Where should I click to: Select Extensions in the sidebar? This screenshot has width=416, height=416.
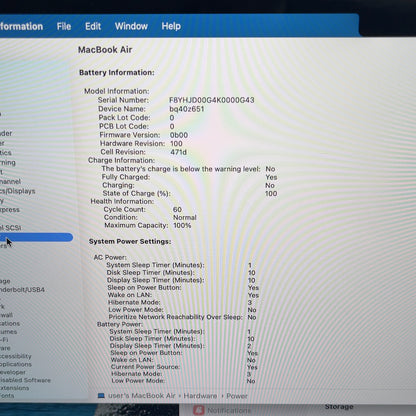click(x=14, y=388)
